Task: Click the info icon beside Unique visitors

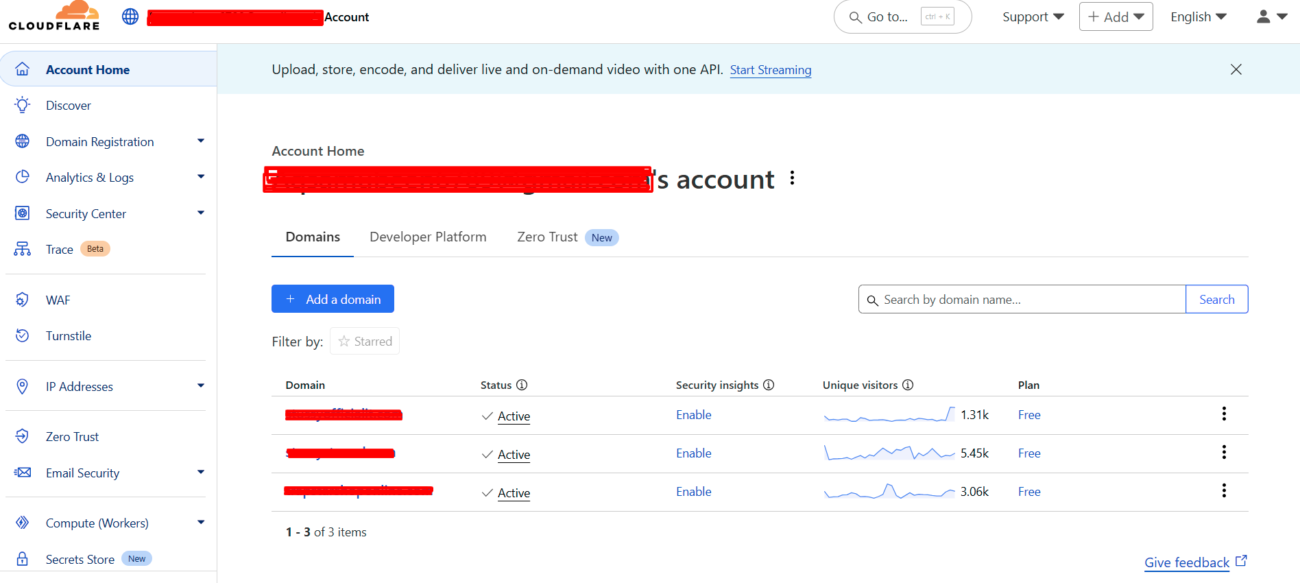Action: pos(907,385)
